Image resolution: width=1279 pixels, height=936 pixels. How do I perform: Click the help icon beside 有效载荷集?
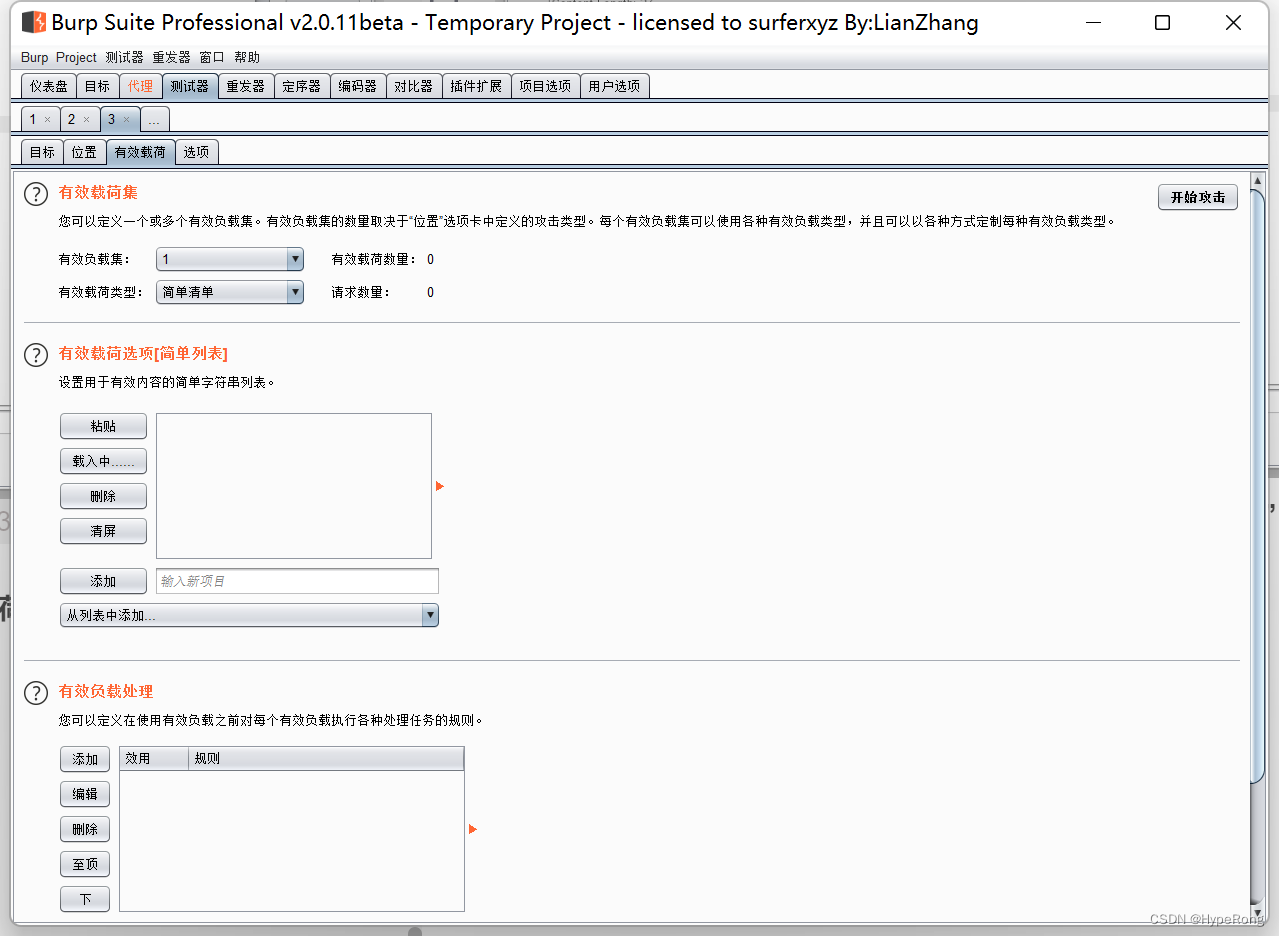[x=35, y=194]
